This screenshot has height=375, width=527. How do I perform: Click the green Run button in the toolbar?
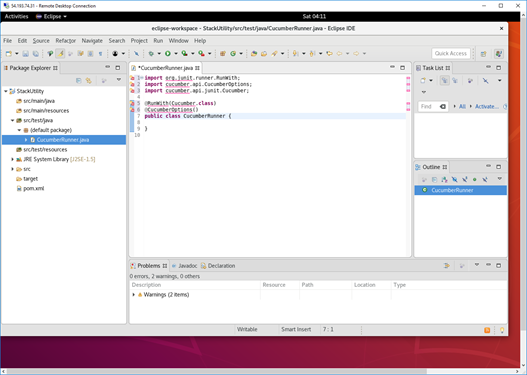coord(168,53)
